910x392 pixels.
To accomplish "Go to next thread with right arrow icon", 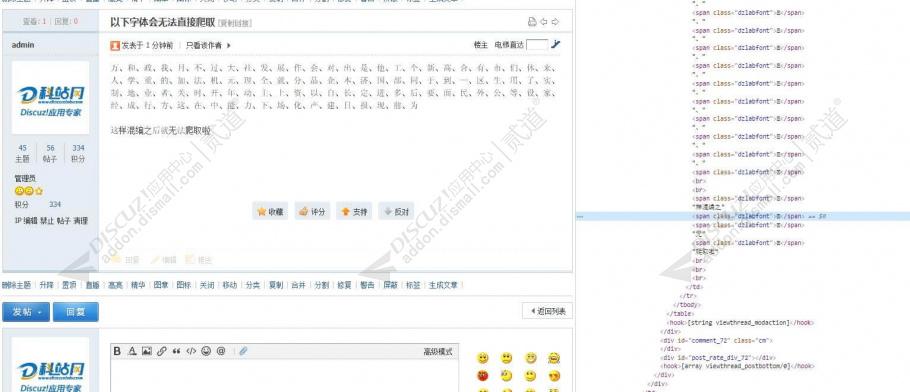I will coord(555,22).
